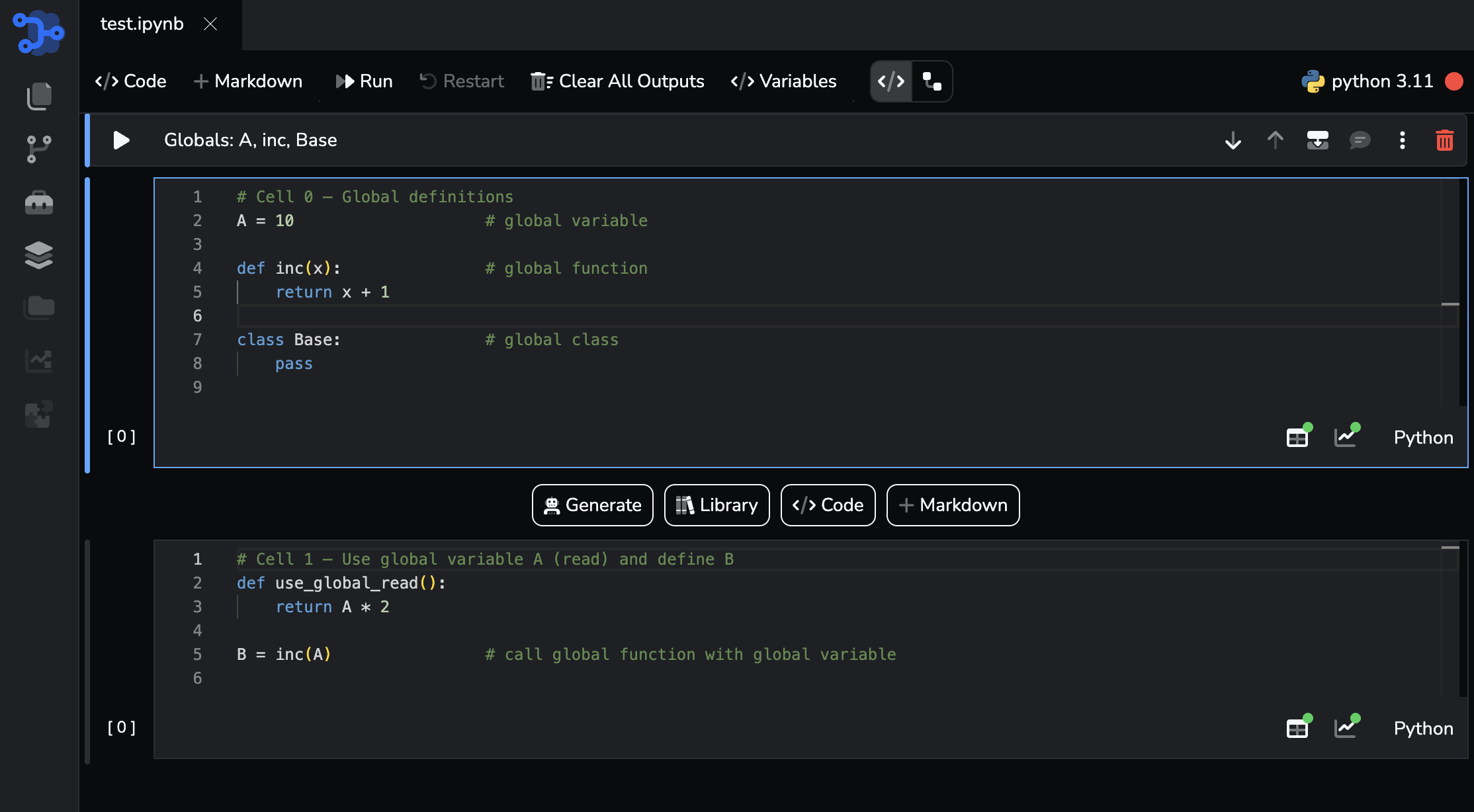
Task: Switch to the test.ipynb tab
Action: pyautogui.click(x=141, y=24)
